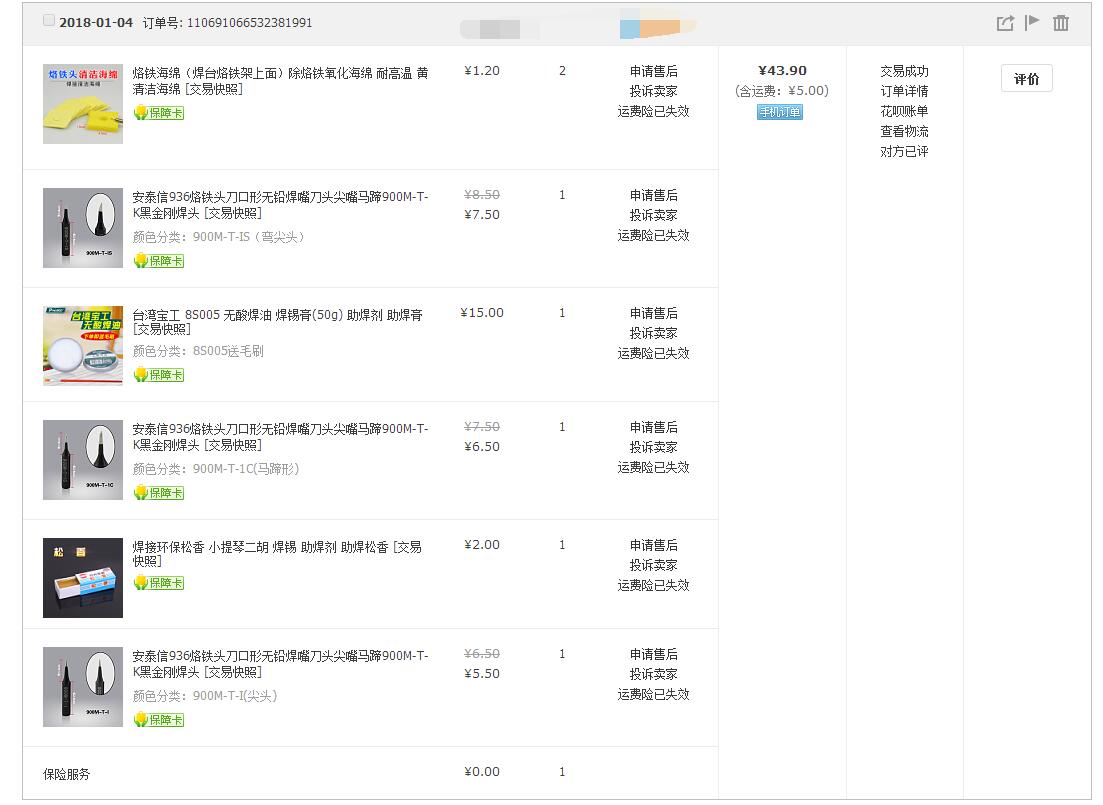Click 保障卡 badge under 焊接环保松香 item

point(159,583)
